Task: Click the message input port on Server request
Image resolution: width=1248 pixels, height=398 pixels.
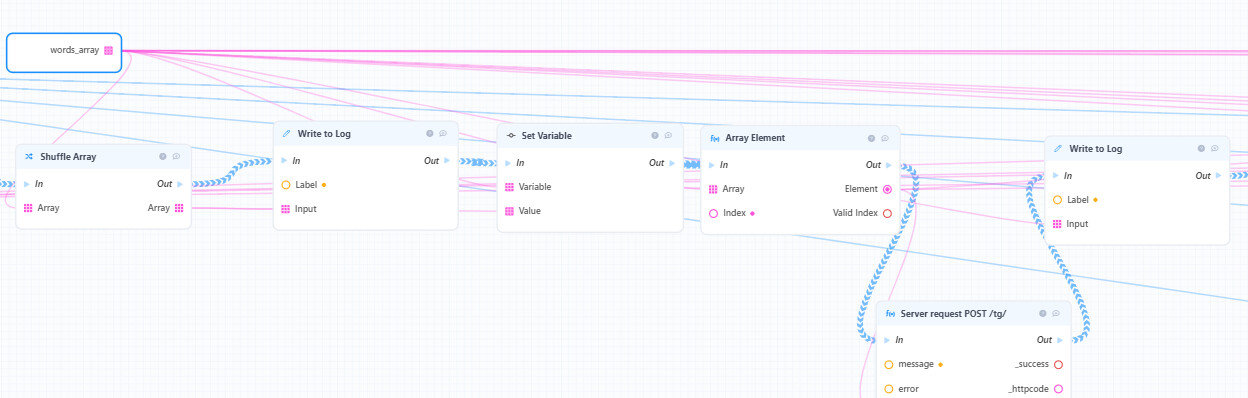Action: pos(889,364)
